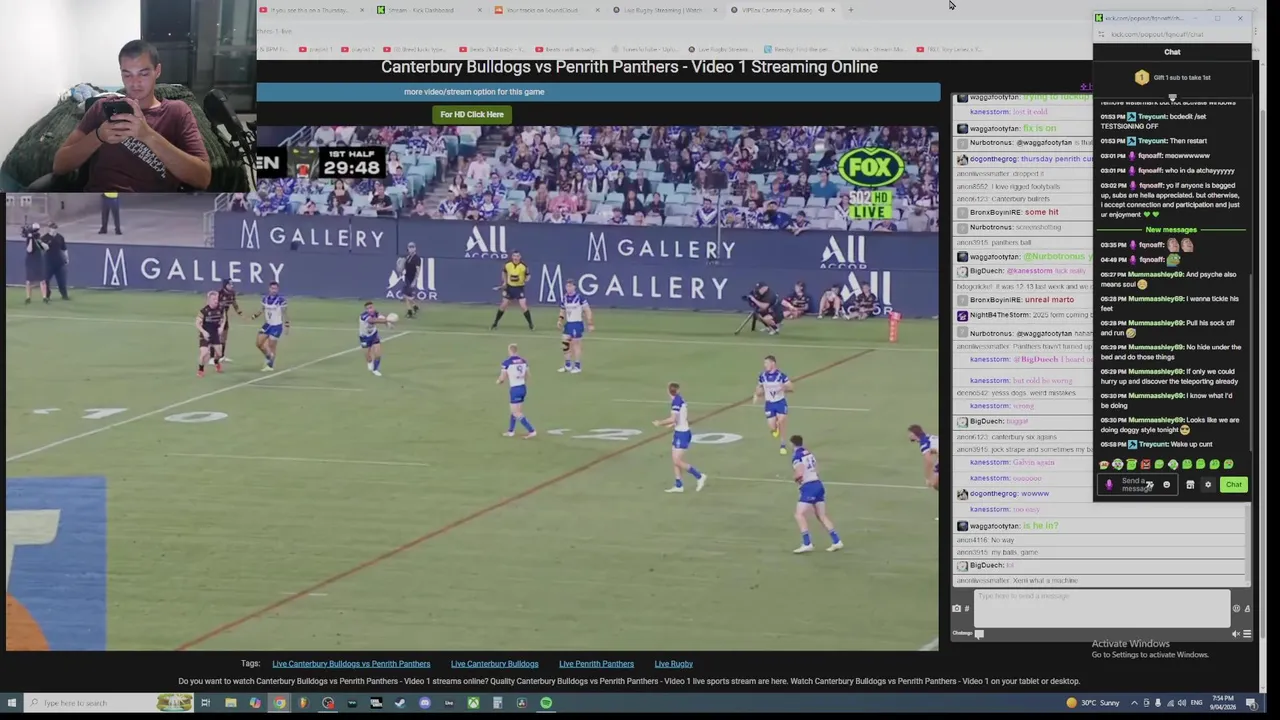Send message with green Chat button

tap(1234, 485)
